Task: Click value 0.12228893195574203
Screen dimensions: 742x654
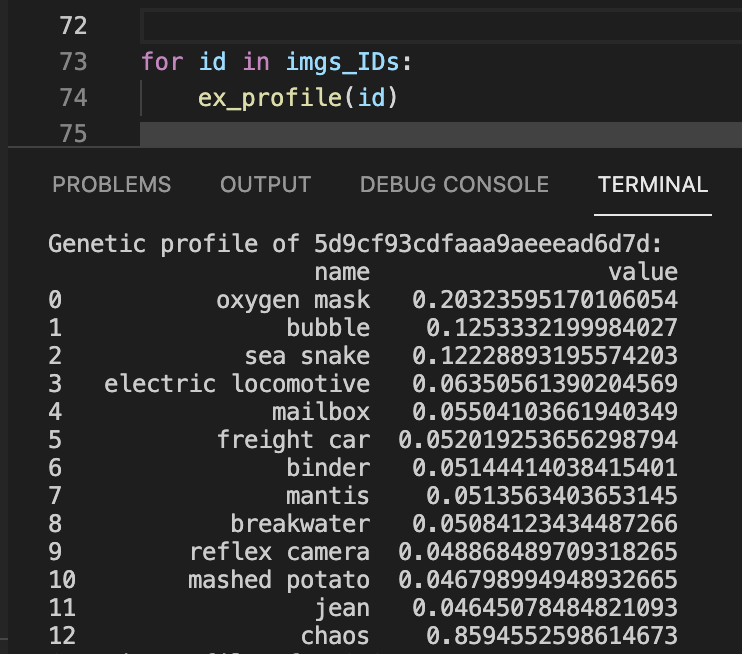Action: click(545, 356)
